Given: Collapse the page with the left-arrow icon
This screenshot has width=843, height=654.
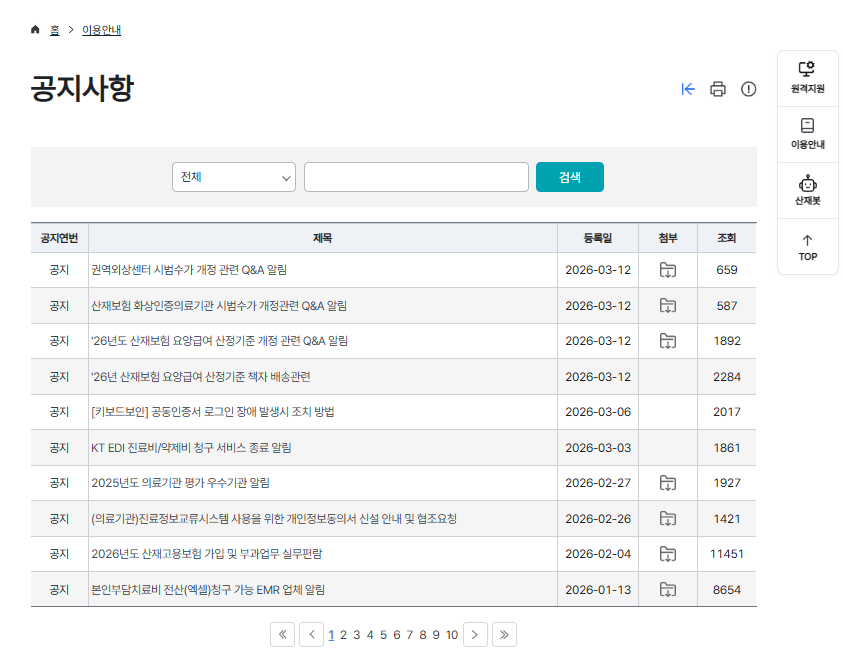Looking at the screenshot, I should [x=687, y=89].
